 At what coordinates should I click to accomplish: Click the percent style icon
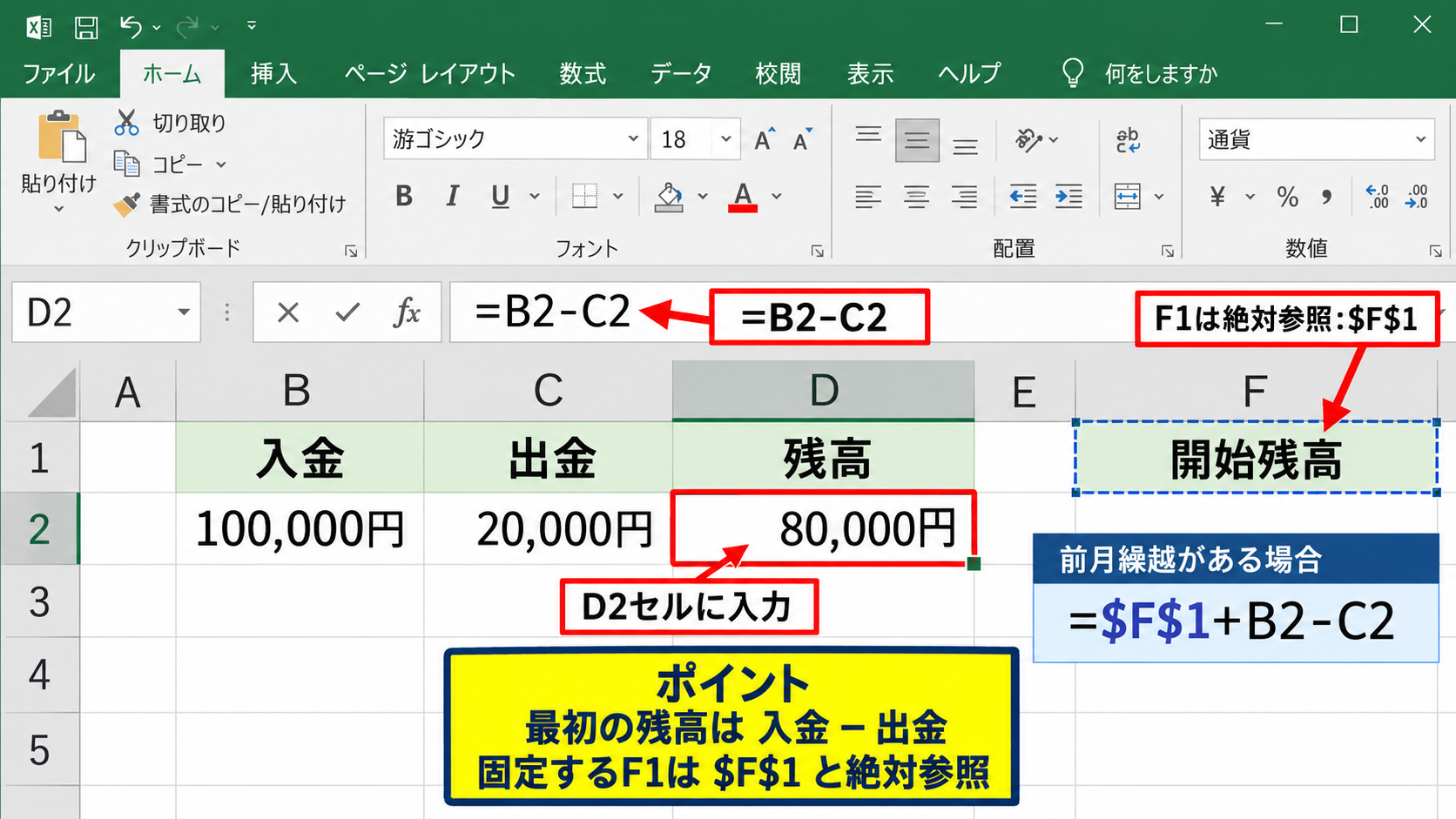coord(1288,197)
